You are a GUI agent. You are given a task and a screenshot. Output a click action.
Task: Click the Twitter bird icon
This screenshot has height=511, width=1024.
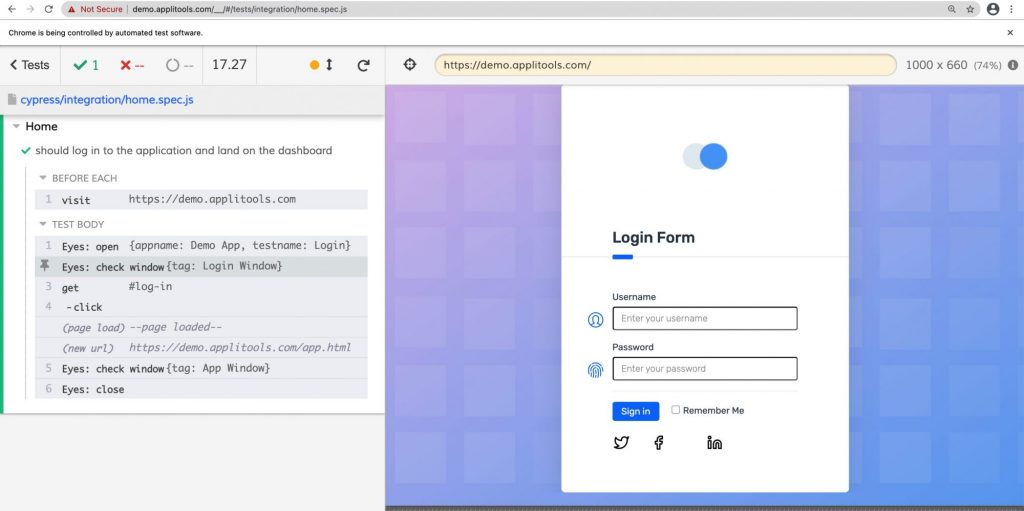click(x=621, y=443)
